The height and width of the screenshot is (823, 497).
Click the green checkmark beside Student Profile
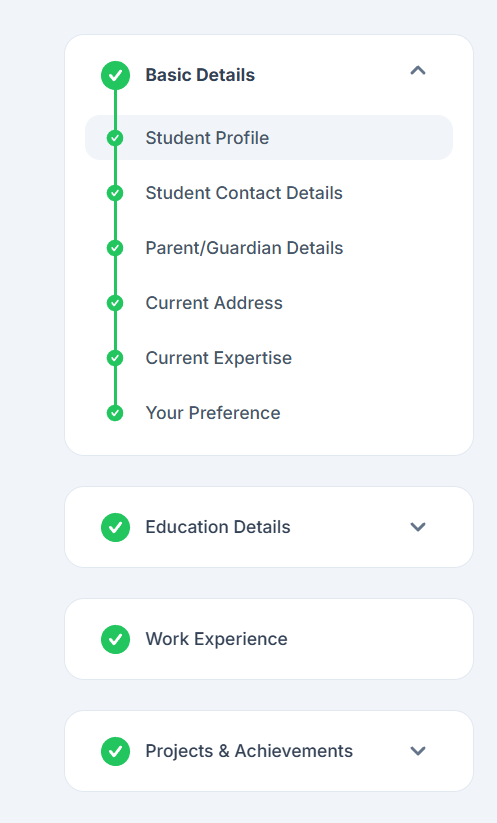[x=115, y=138]
